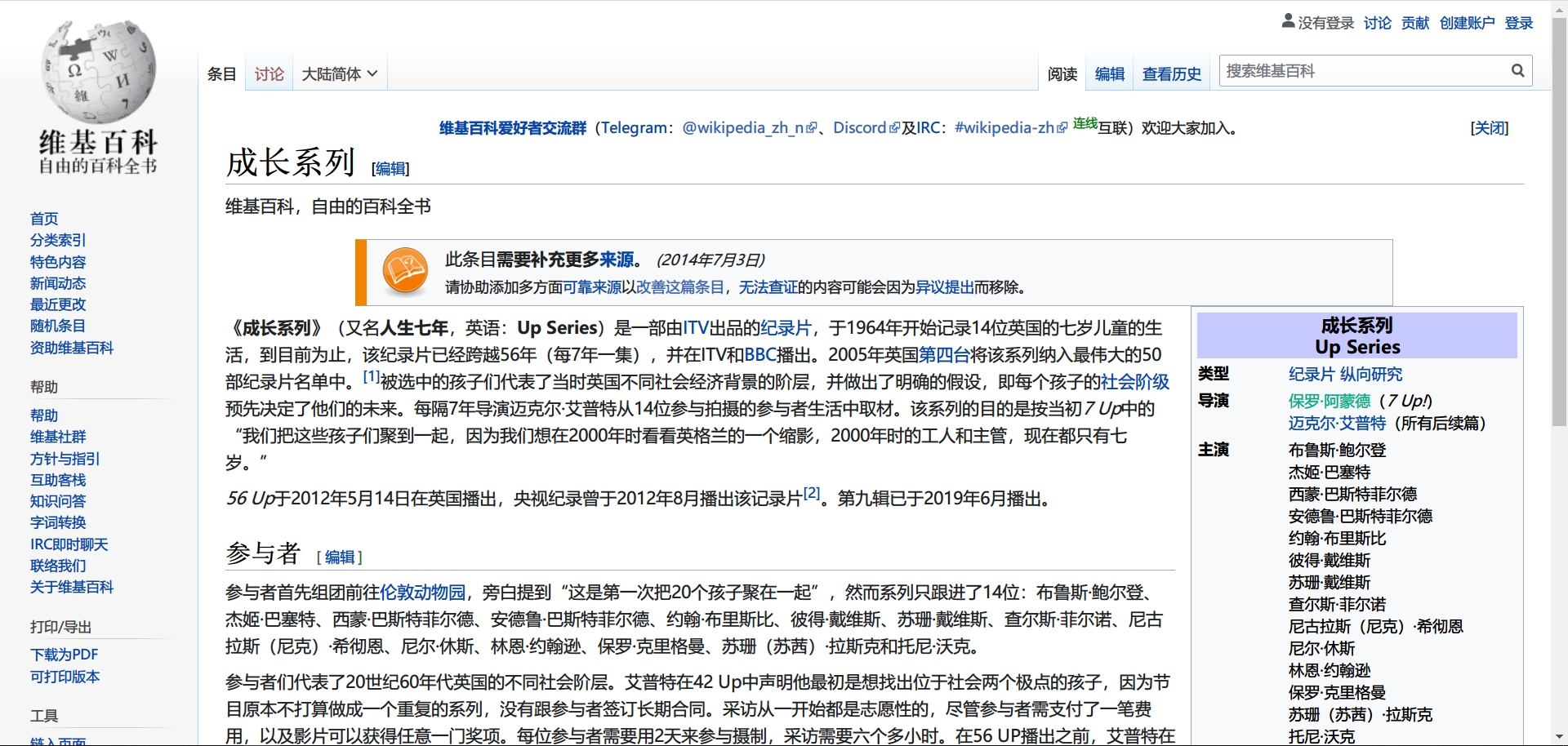The image size is (1568, 746).
Task: Click 迈克尔·艾普特 in the infobox
Action: click(x=1337, y=423)
